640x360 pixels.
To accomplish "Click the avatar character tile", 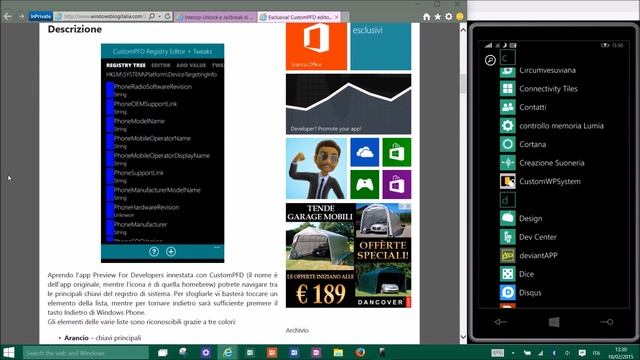I will [316, 169].
